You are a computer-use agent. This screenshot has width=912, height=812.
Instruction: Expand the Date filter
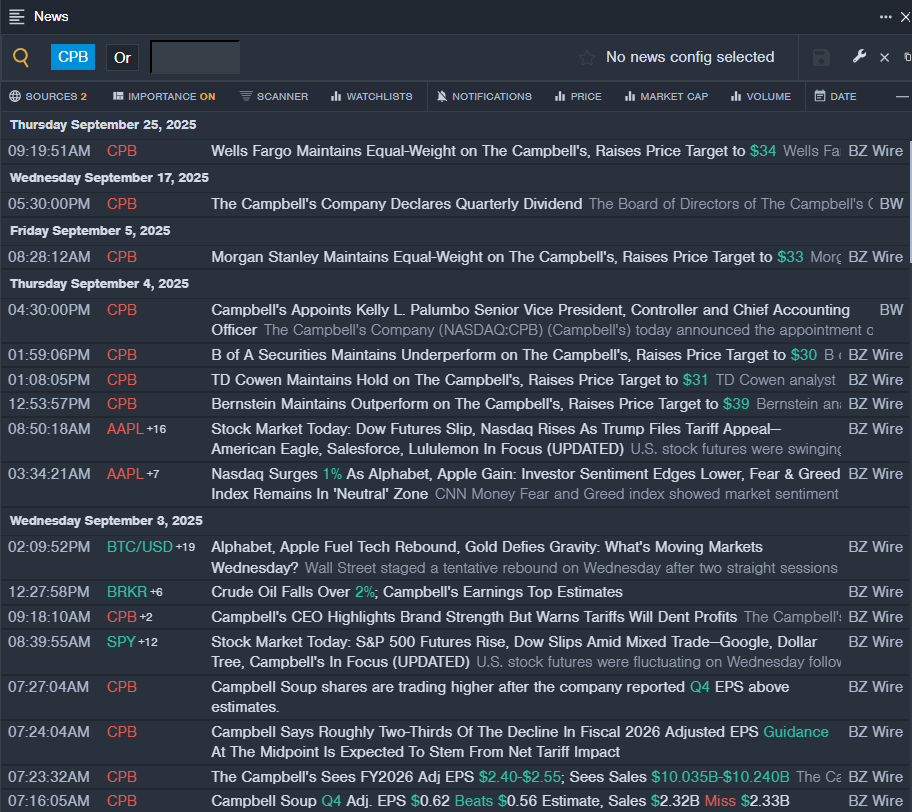[x=835, y=97]
